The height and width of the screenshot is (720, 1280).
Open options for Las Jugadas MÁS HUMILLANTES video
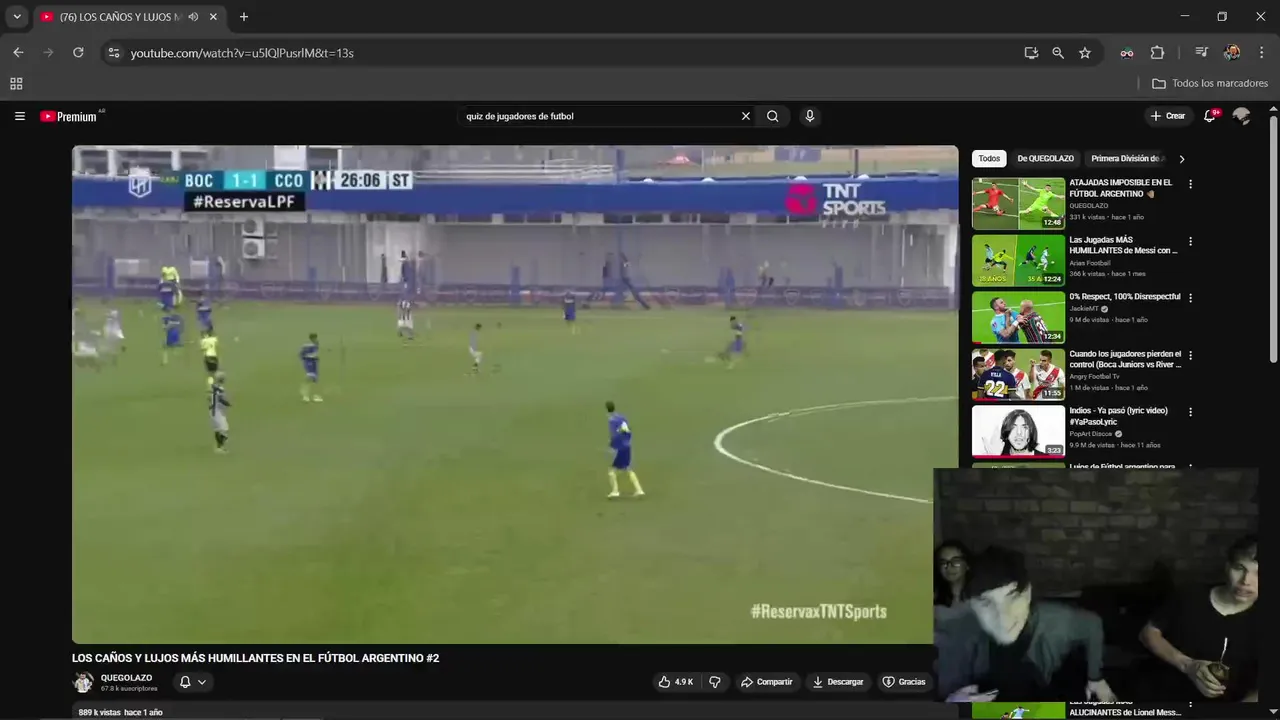1190,241
